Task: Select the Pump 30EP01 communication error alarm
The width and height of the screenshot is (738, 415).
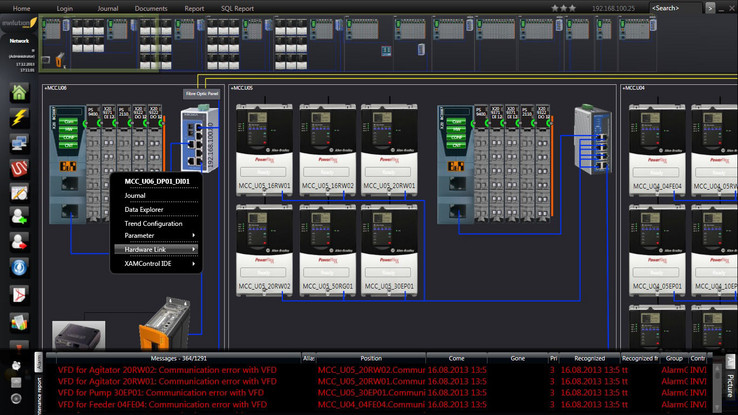Action: coord(160,392)
